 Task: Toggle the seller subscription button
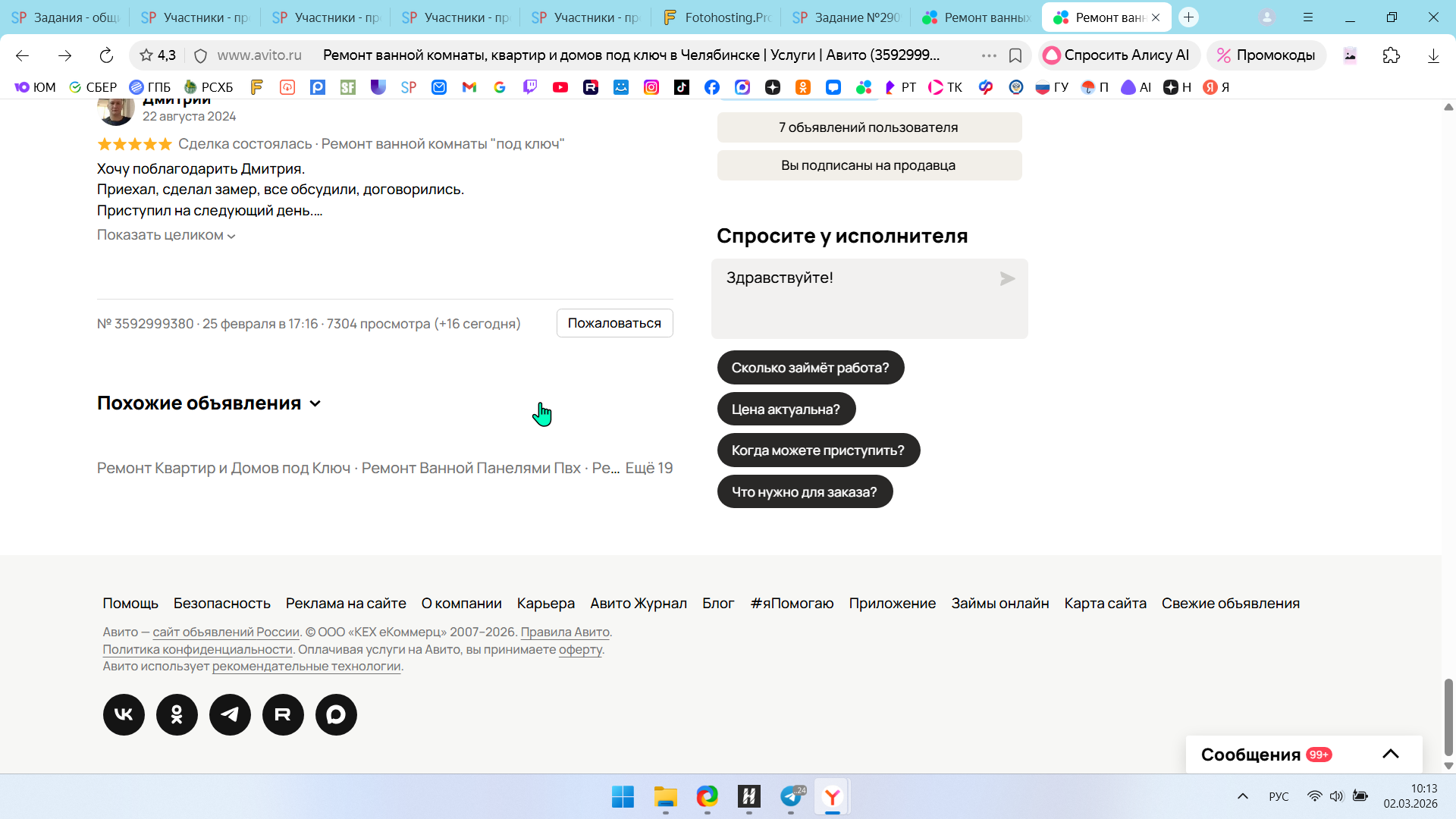[869, 165]
